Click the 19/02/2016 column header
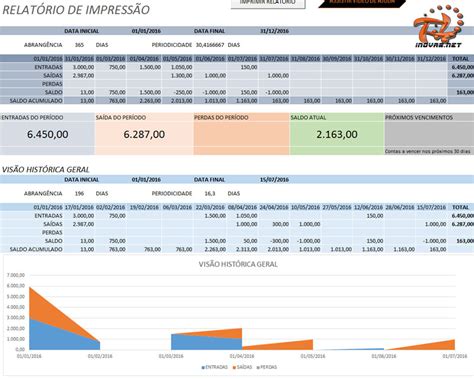 pyautogui.click(x=144, y=207)
